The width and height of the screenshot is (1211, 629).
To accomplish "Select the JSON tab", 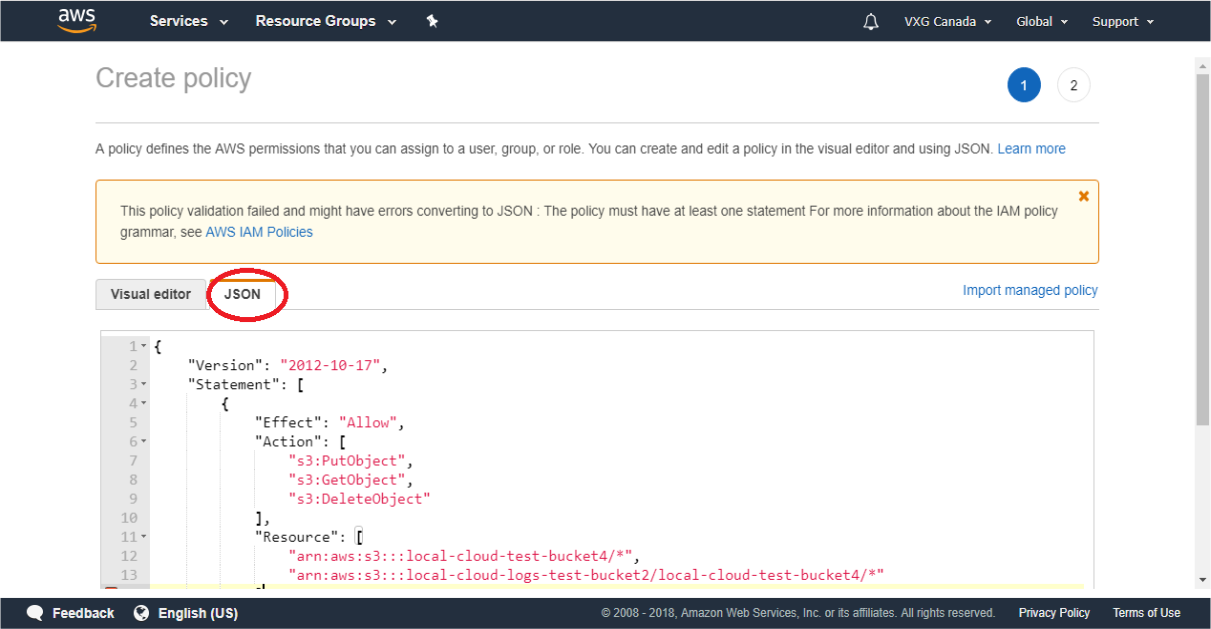I will tap(242, 294).
